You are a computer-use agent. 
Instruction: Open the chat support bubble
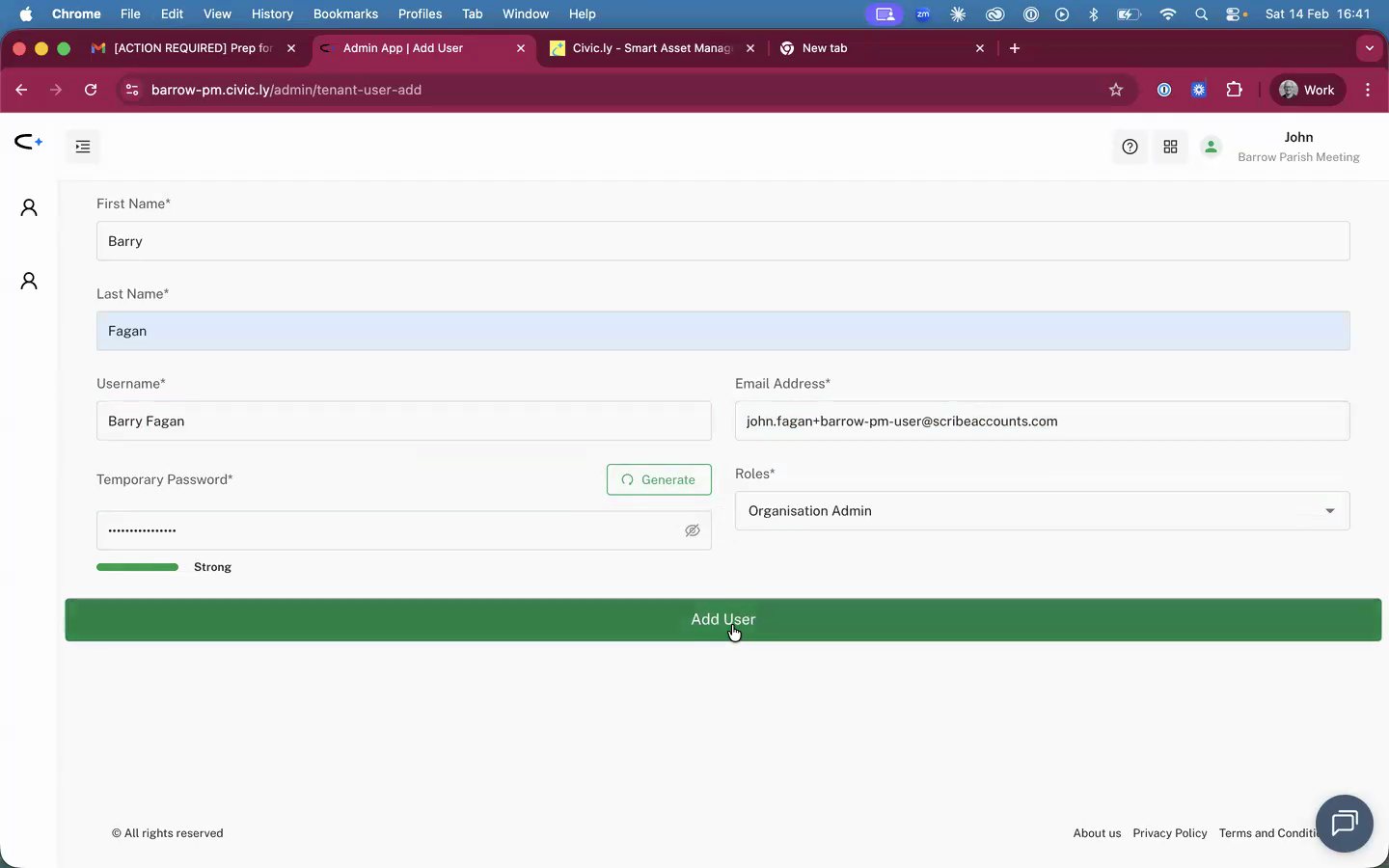point(1344,824)
